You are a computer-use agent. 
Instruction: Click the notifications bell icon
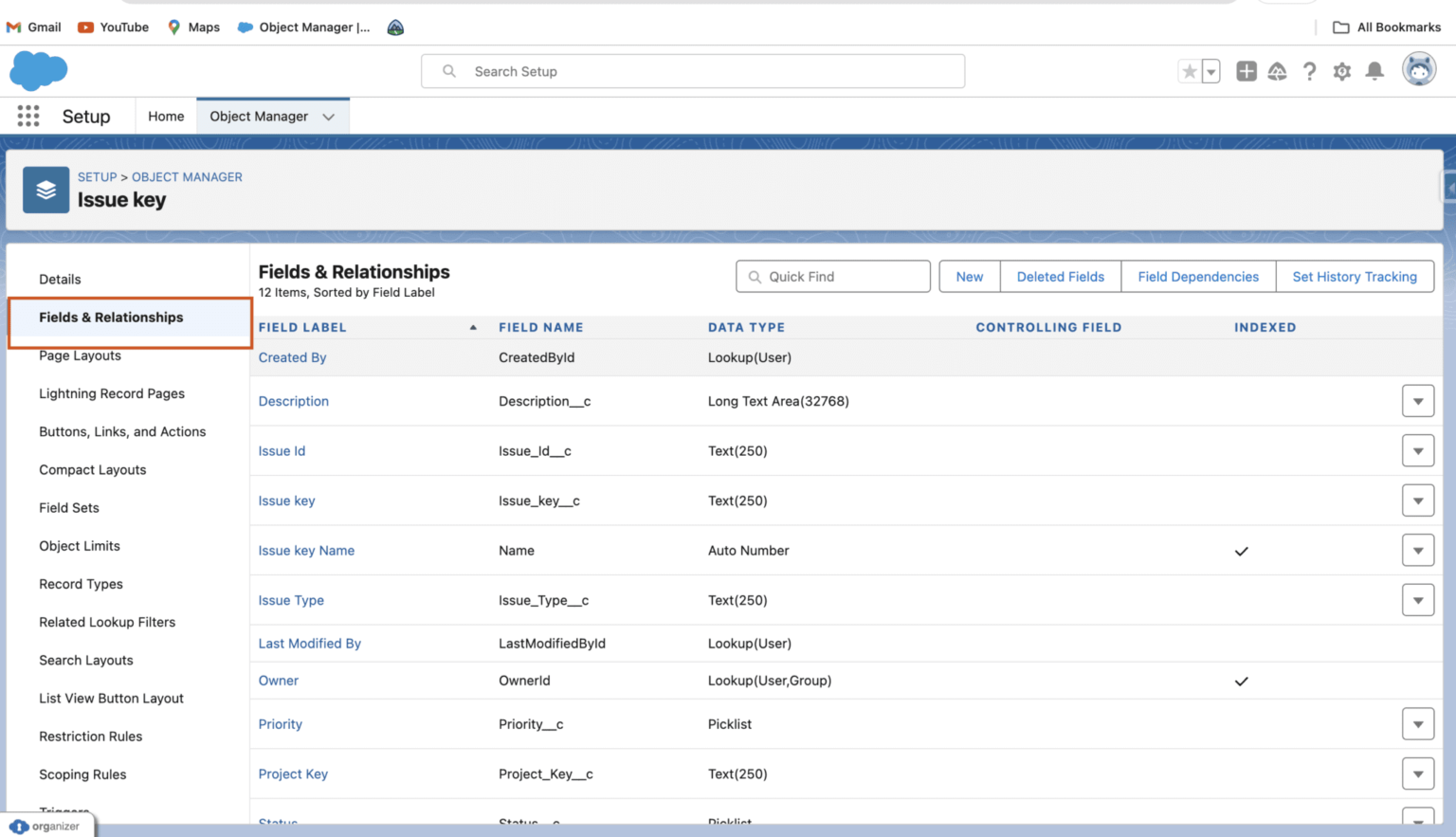pos(1374,71)
